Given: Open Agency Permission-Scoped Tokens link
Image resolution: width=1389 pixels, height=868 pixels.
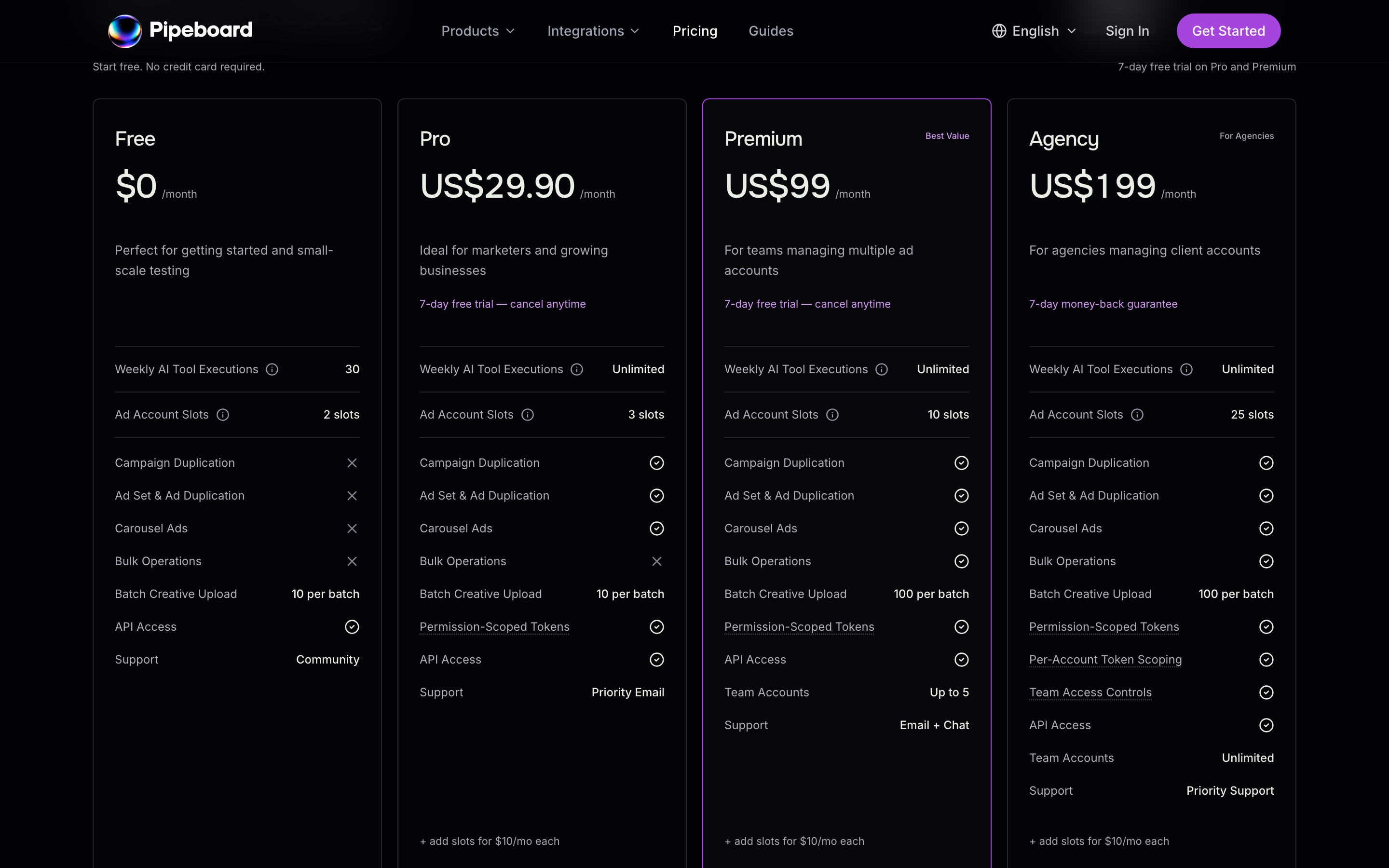Looking at the screenshot, I should [x=1104, y=627].
